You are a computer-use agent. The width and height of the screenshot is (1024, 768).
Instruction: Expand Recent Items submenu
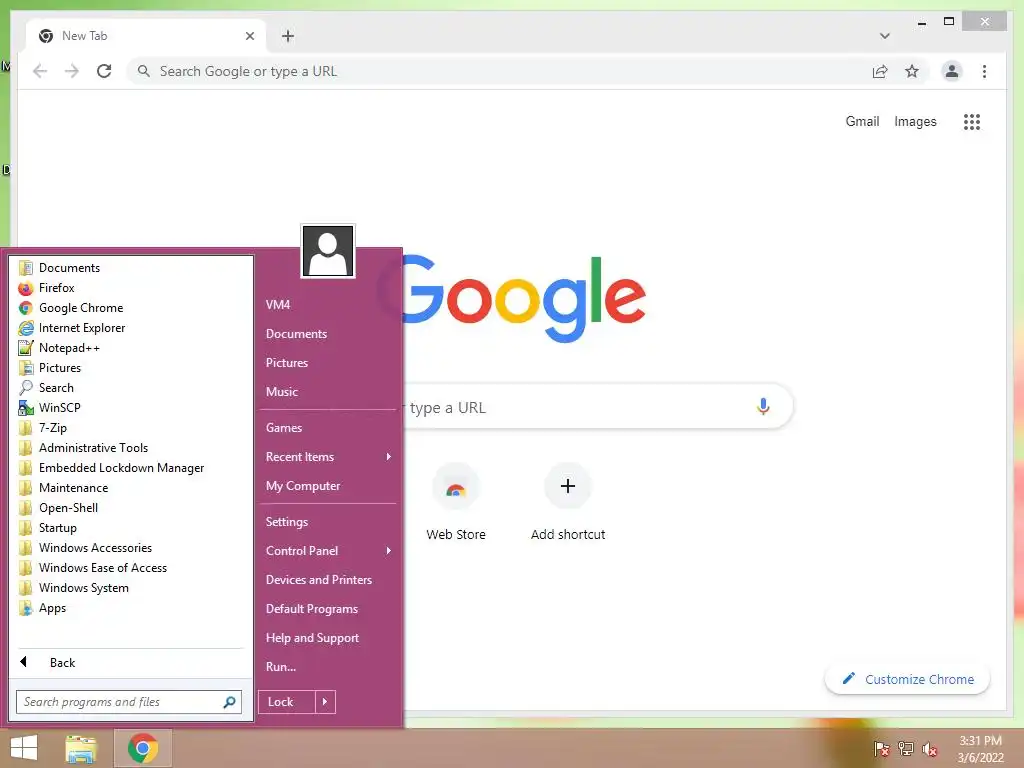[328, 457]
